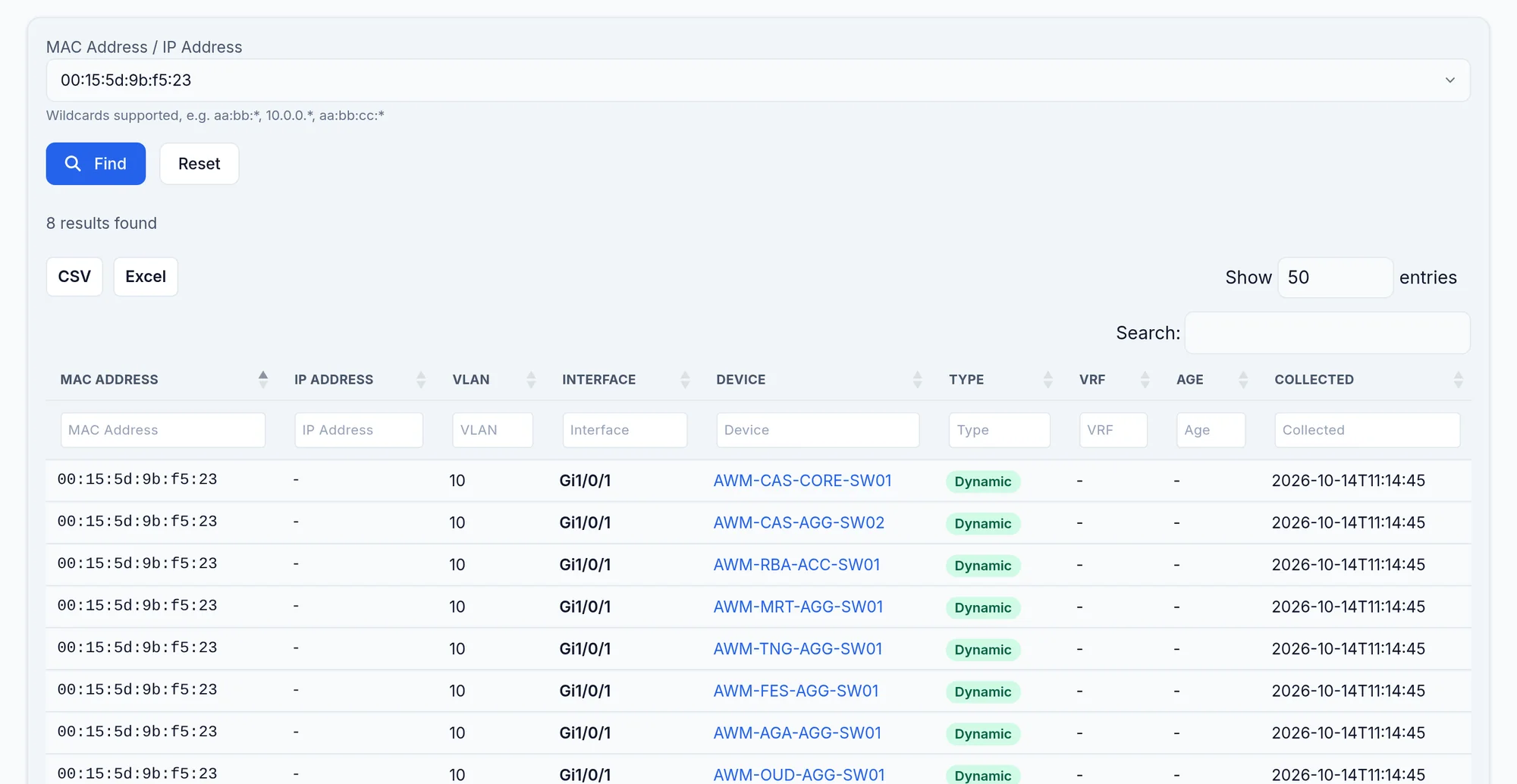Click the Age column filter field

(x=1211, y=430)
